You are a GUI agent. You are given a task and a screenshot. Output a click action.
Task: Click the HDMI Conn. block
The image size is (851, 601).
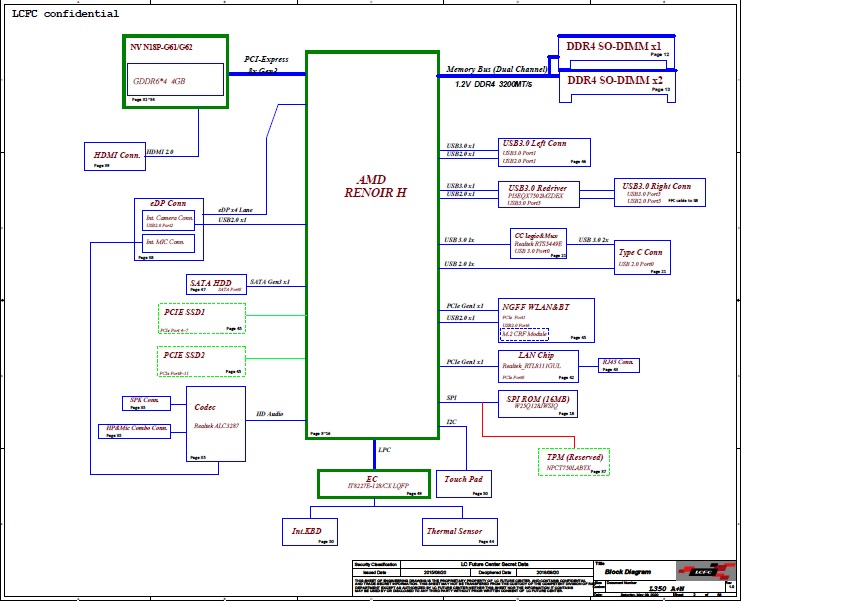(x=115, y=156)
